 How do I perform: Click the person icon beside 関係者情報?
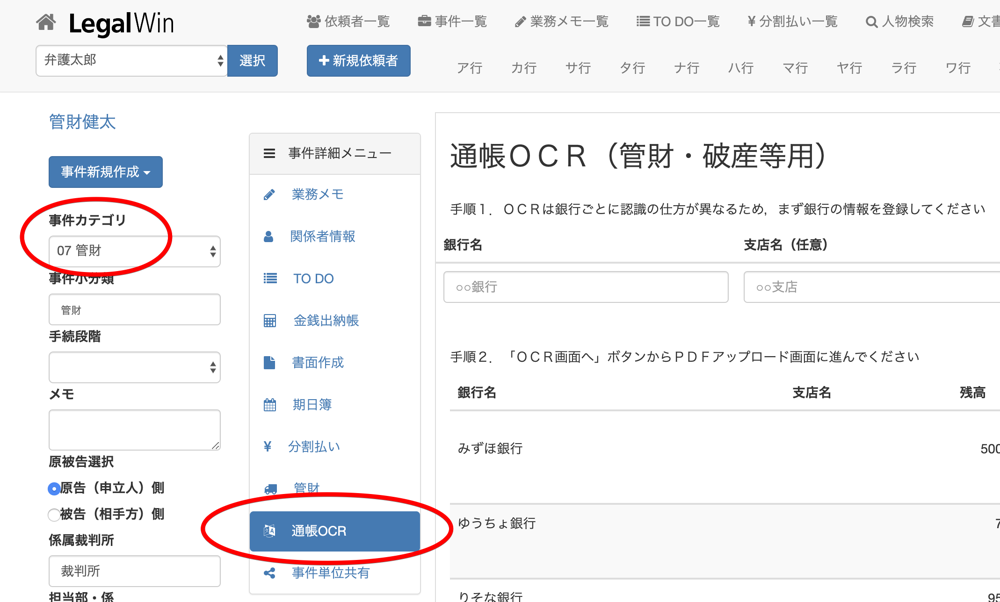(x=269, y=237)
